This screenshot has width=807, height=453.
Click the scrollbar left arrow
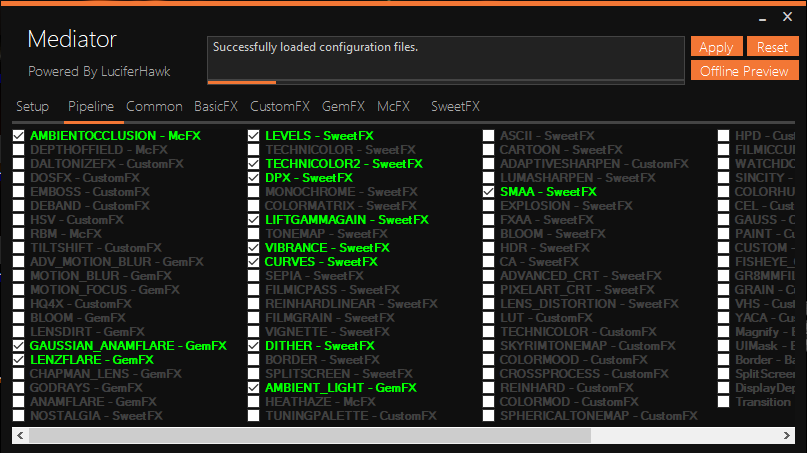pos(20,435)
